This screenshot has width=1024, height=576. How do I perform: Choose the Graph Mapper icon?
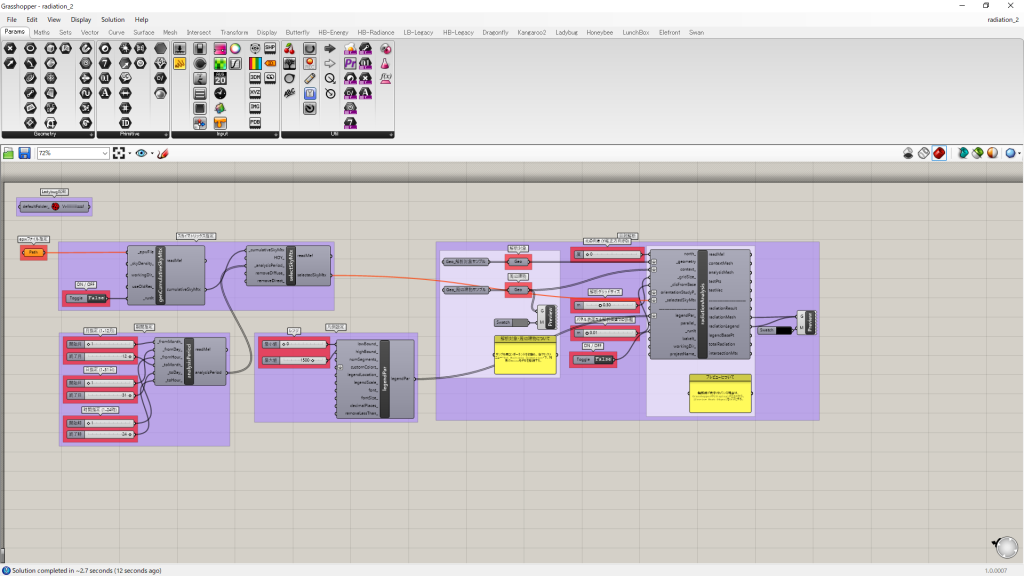coord(235,63)
